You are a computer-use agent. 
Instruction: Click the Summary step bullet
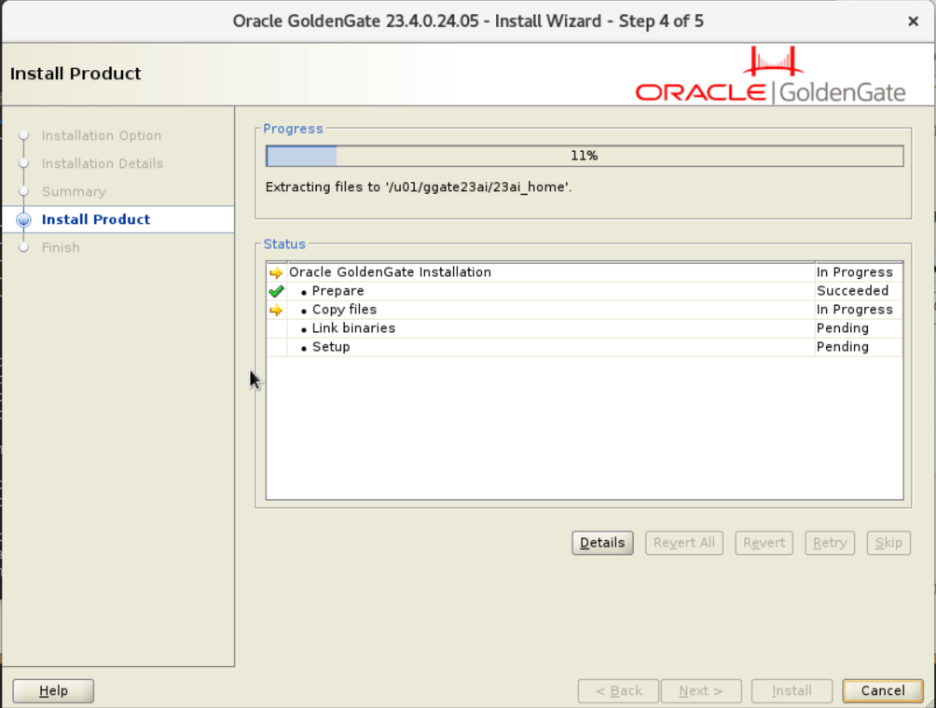[x=24, y=192]
